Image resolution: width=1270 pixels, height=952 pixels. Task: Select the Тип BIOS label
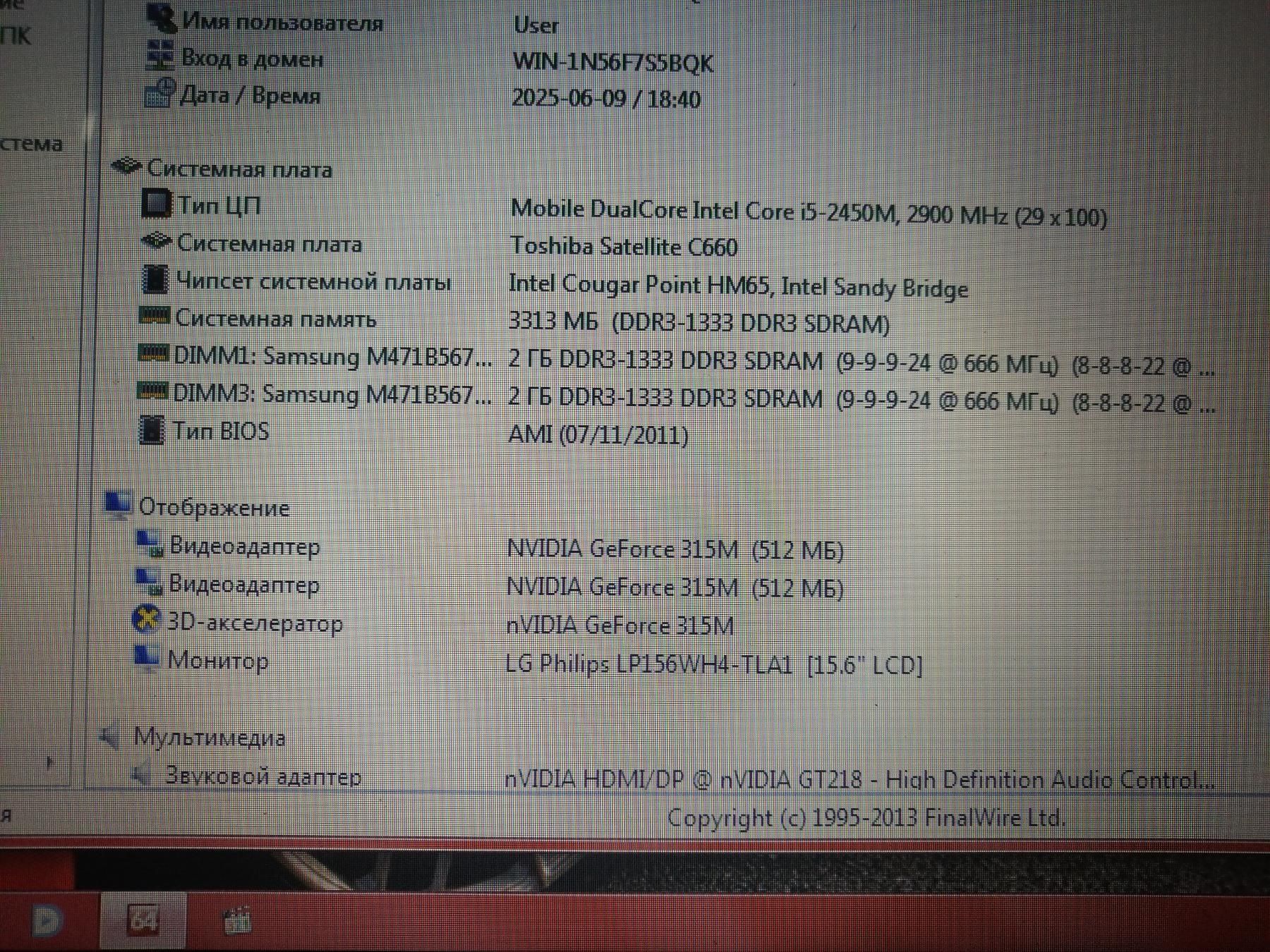[221, 431]
